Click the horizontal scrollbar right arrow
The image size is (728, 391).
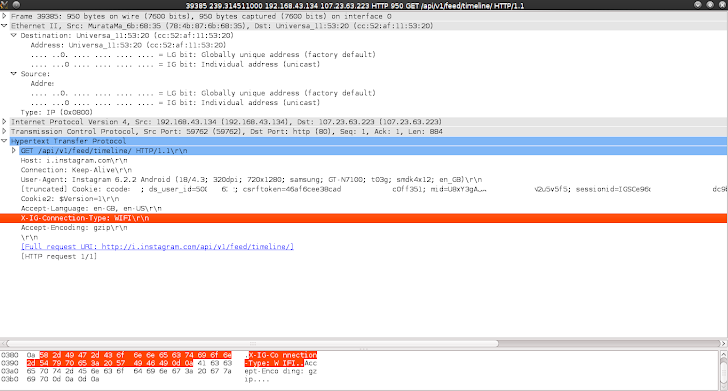coord(723,344)
